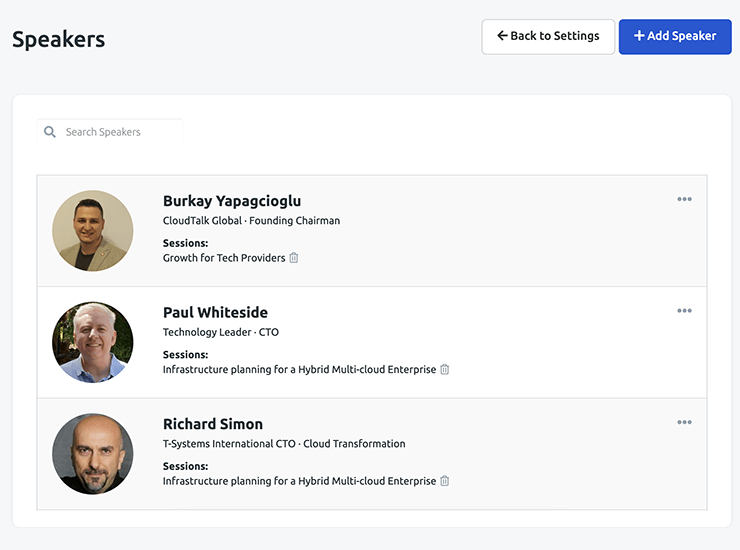Click the magnifier icon in the search box
The image size is (740, 550).
(50, 132)
